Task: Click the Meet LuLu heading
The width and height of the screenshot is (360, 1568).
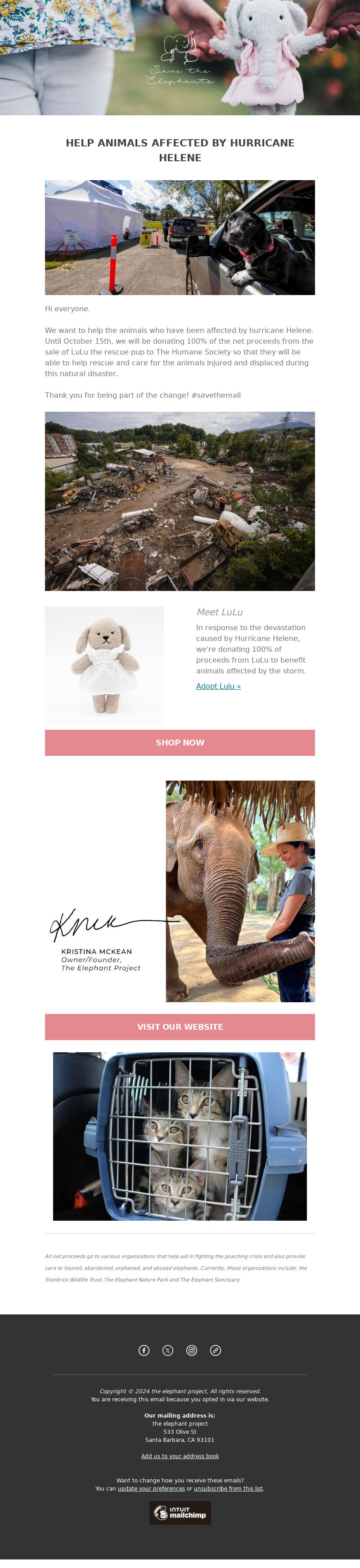Action: (220, 612)
